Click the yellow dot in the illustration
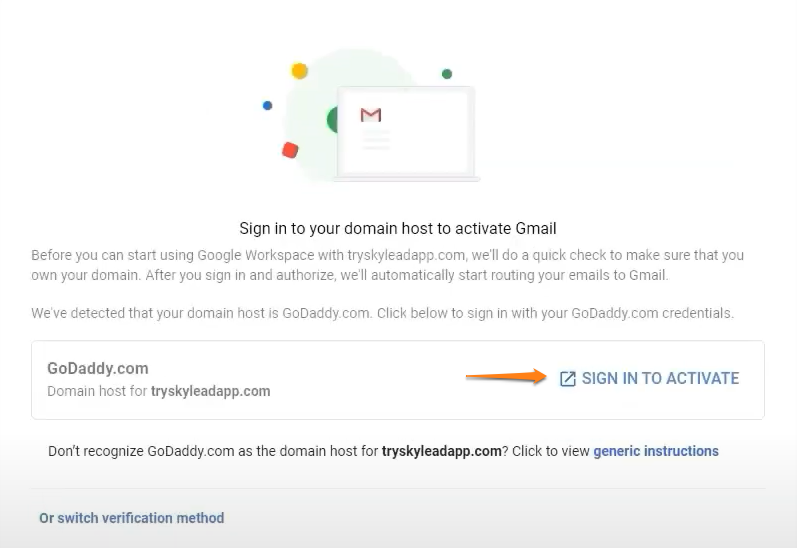 coord(299,71)
